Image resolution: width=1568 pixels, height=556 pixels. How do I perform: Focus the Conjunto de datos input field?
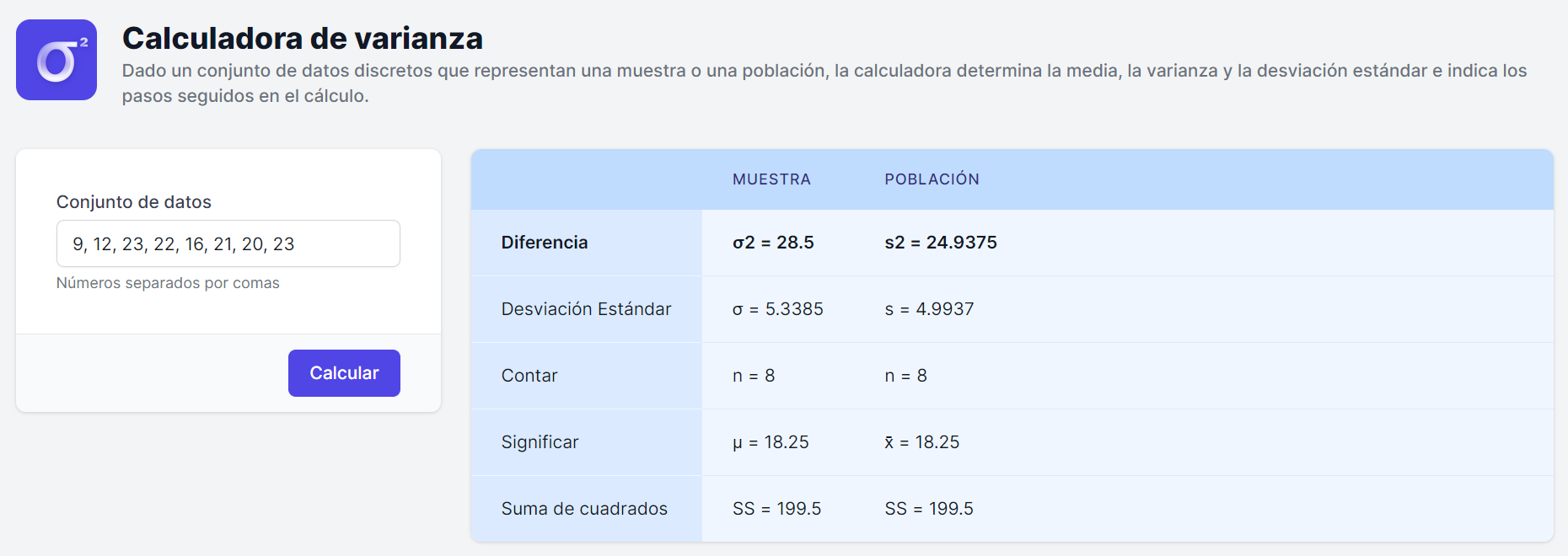228,243
